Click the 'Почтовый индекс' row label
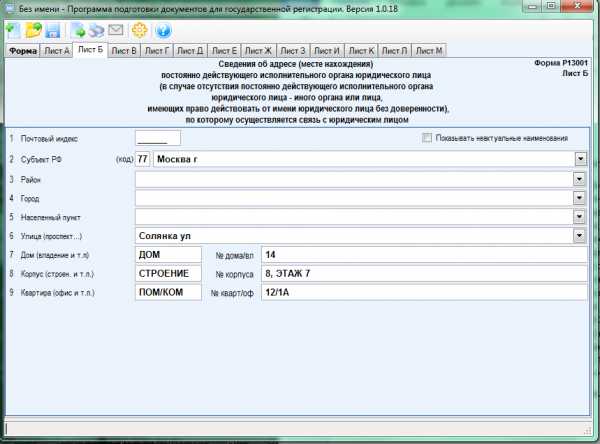 click(x=49, y=139)
